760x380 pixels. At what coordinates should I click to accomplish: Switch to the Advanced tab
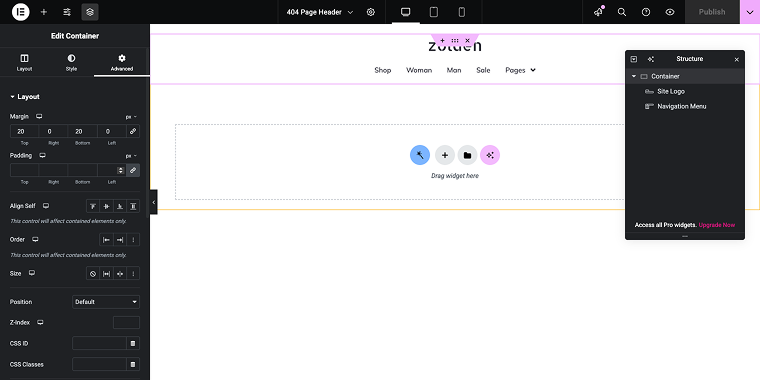click(122, 63)
